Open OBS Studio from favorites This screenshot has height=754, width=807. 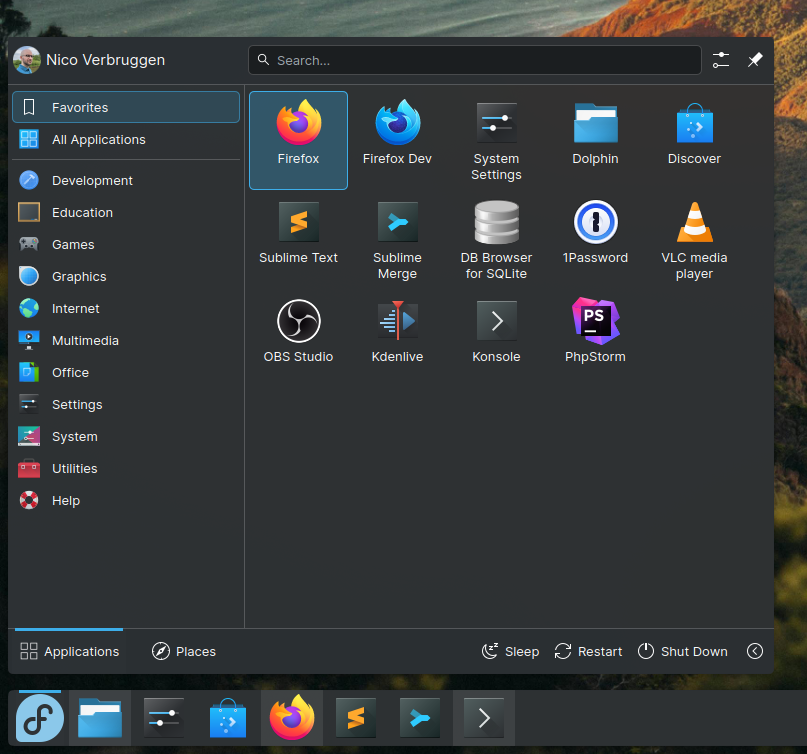coord(299,338)
